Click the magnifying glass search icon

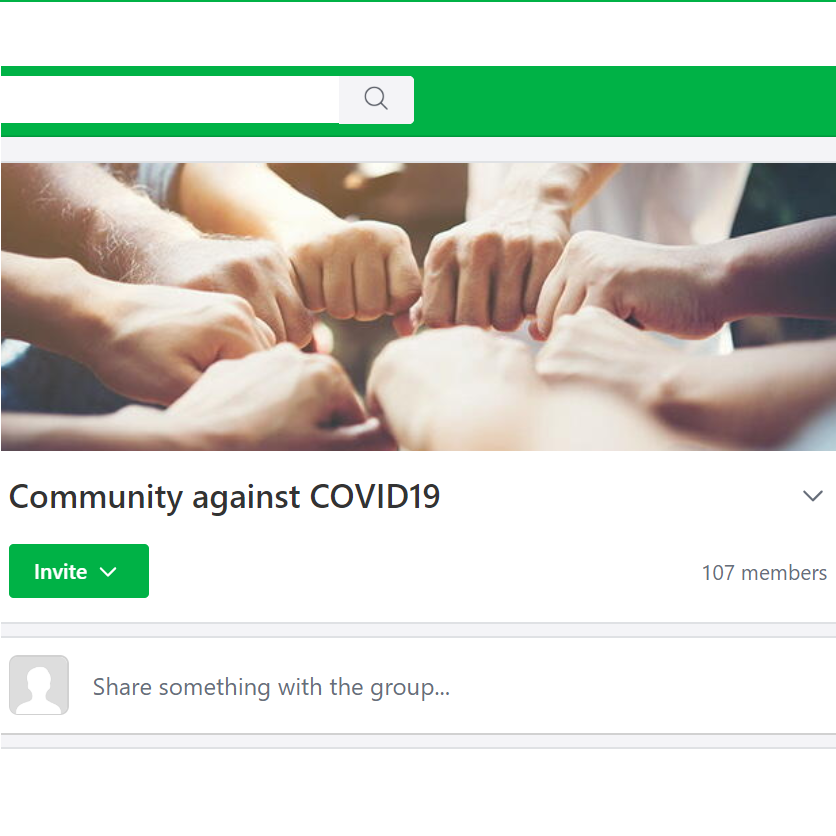tap(376, 99)
